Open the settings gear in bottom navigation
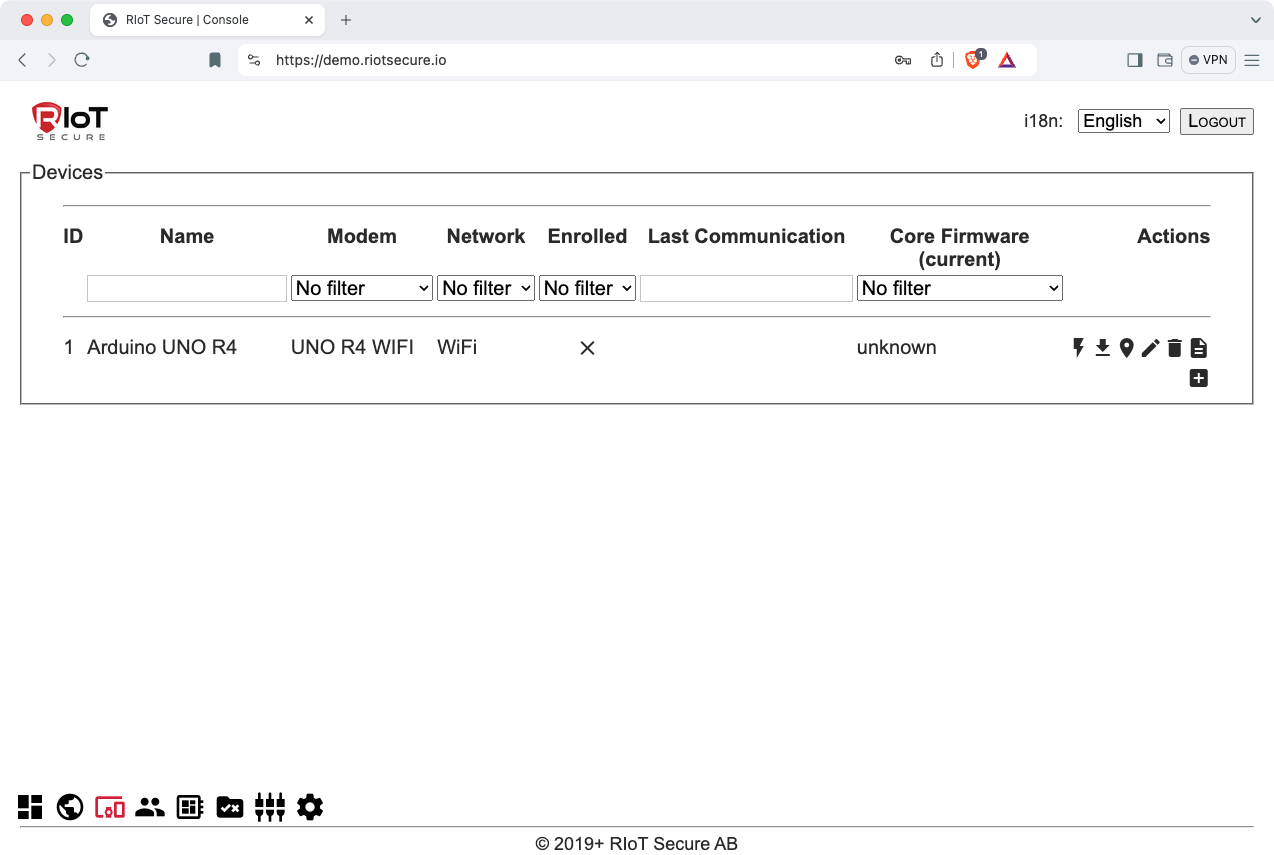The width and height of the screenshot is (1274, 855). (310, 807)
